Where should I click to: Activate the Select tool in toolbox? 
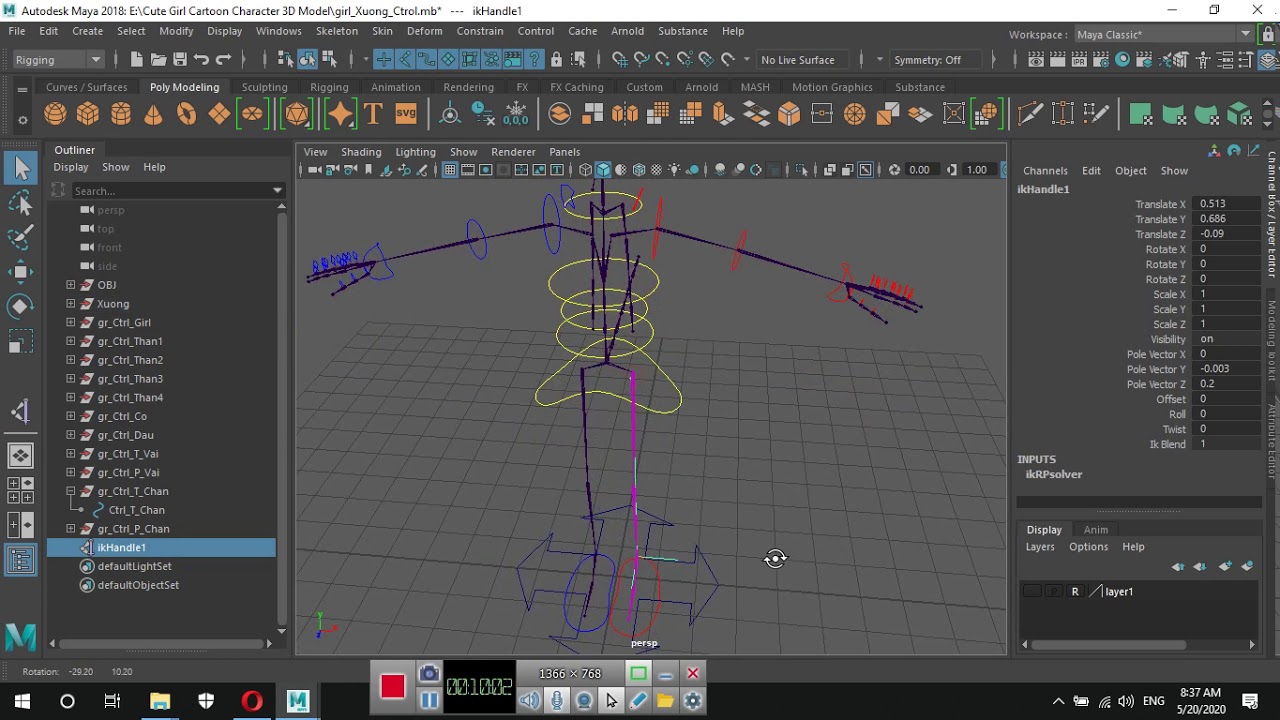coord(21,168)
